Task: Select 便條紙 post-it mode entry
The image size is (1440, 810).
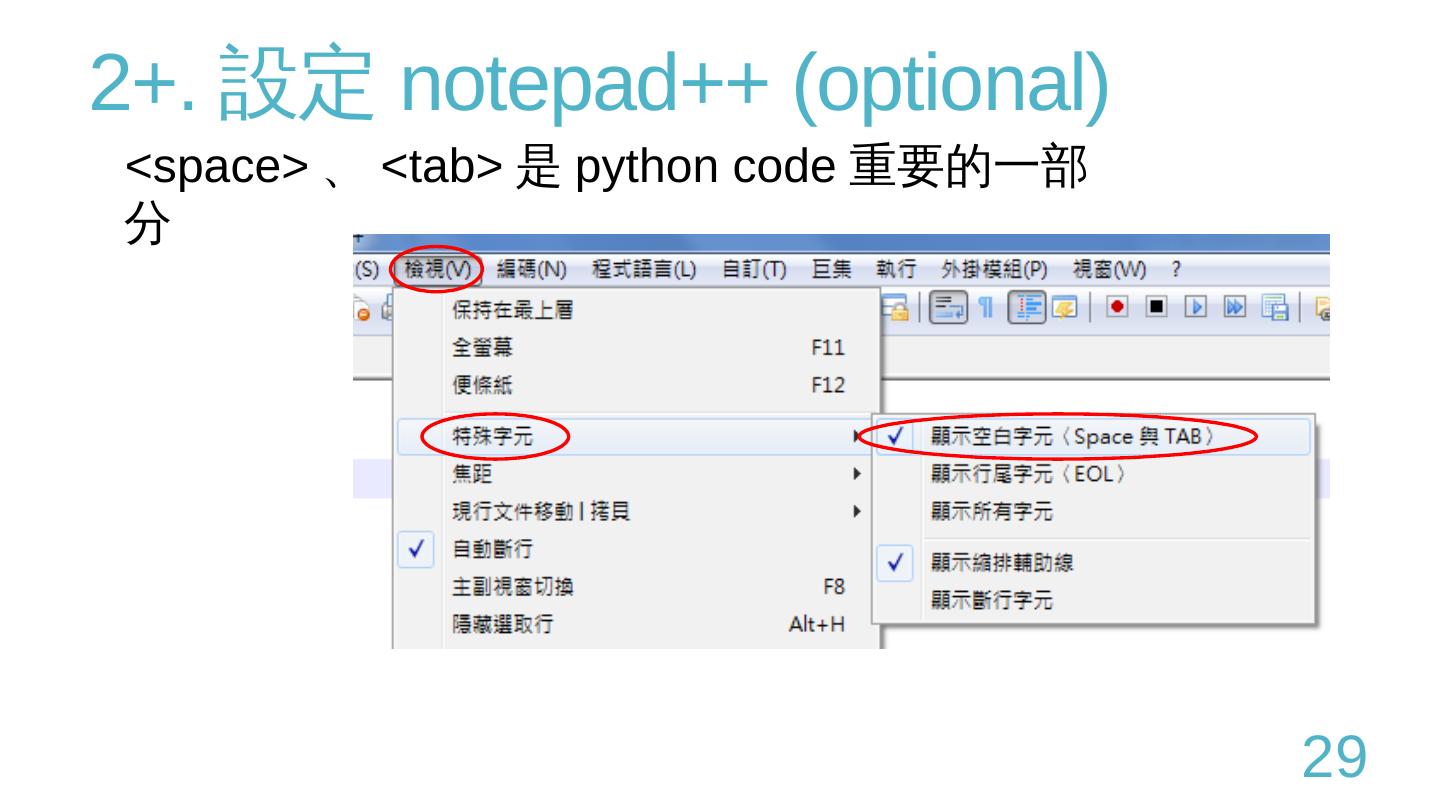Action: tap(635, 386)
